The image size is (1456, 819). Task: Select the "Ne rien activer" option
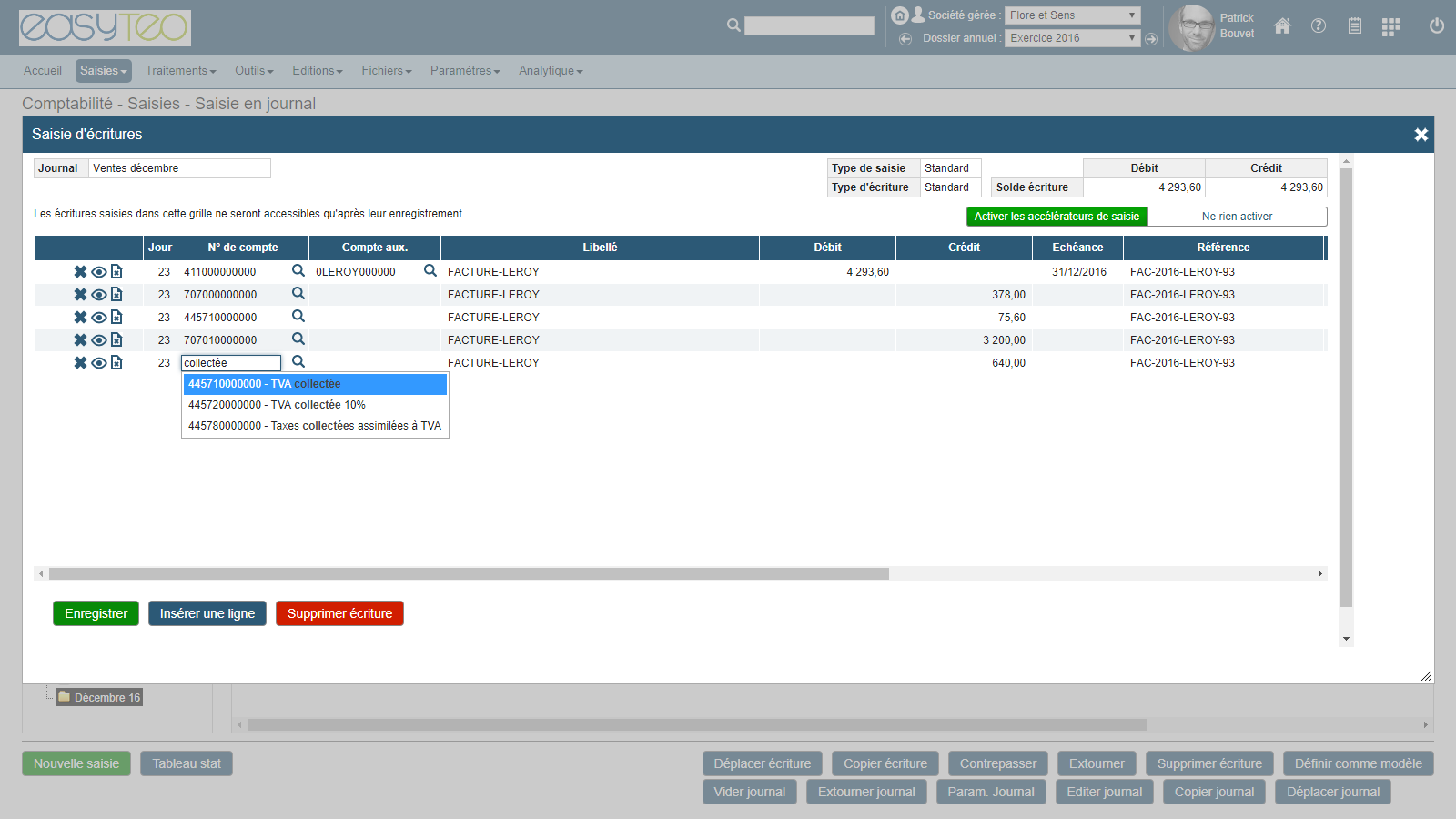[x=1236, y=217]
